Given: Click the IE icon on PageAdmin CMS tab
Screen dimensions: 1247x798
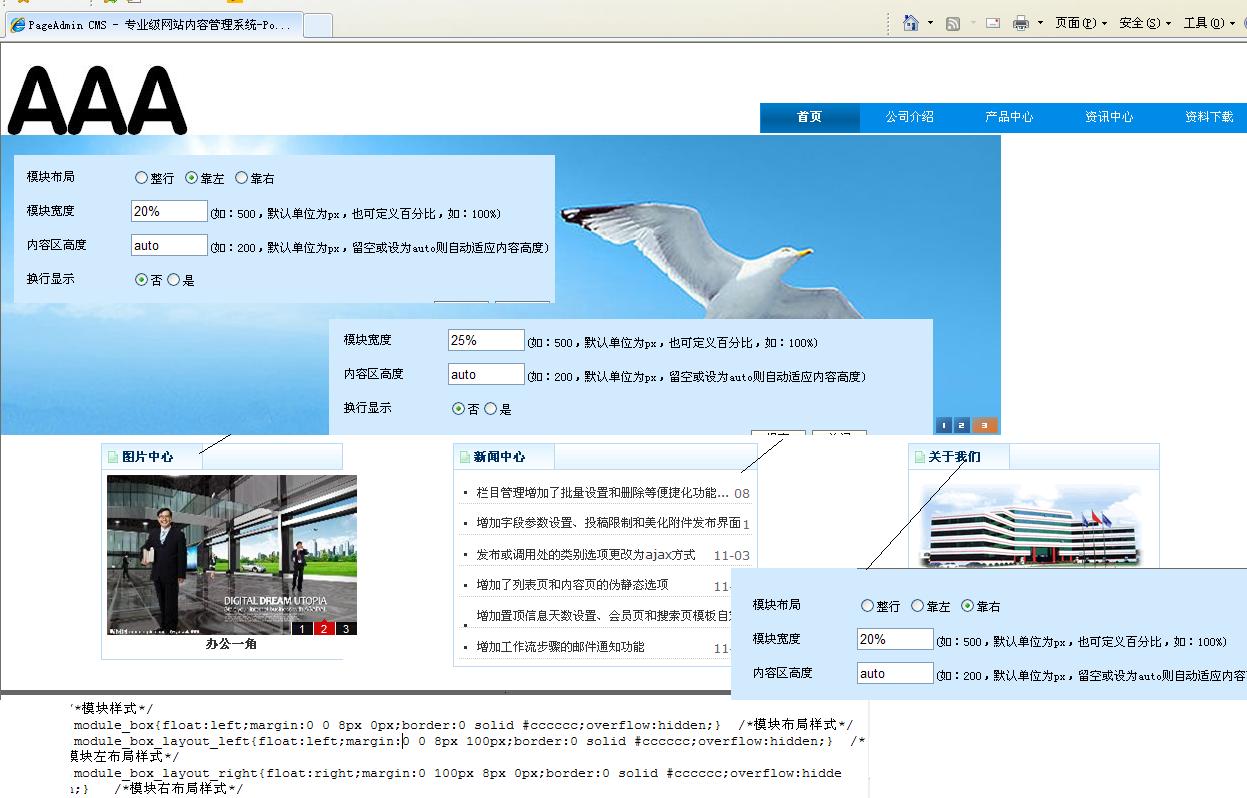Looking at the screenshot, I should point(18,25).
